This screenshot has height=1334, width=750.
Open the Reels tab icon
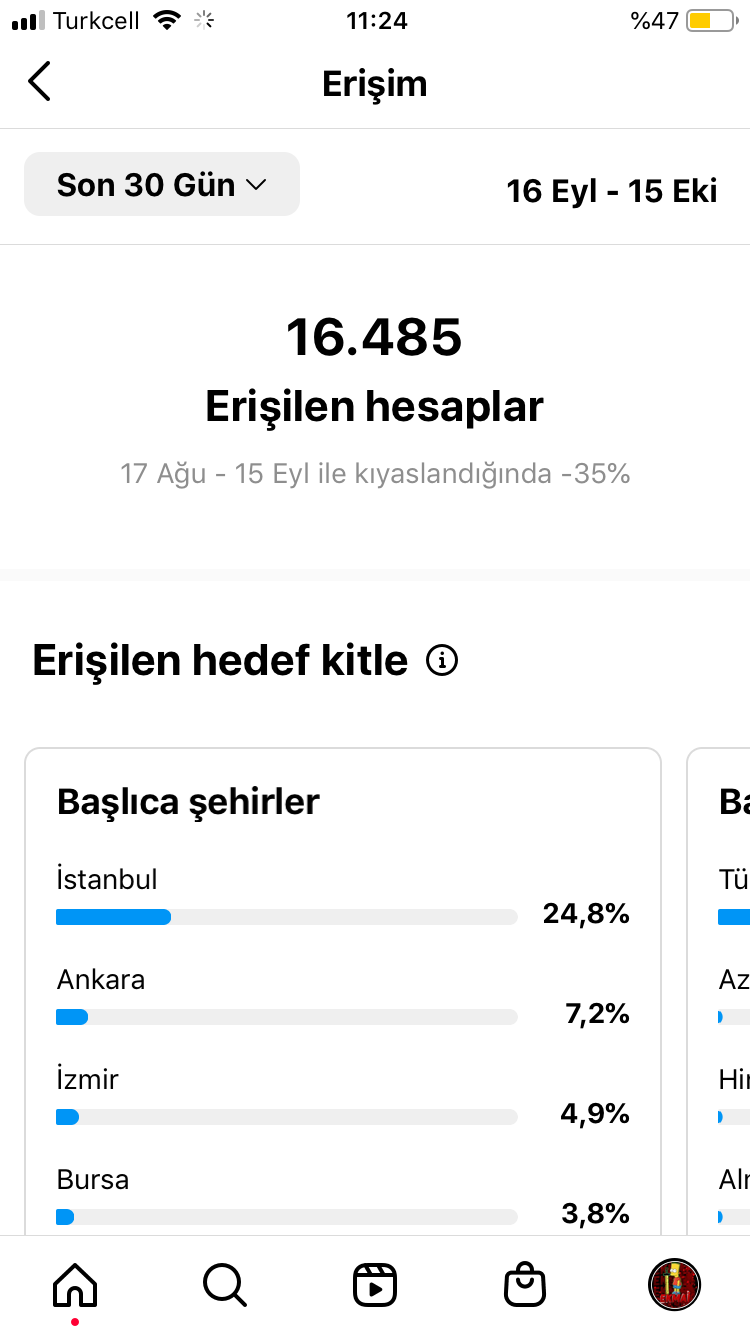tap(375, 1284)
